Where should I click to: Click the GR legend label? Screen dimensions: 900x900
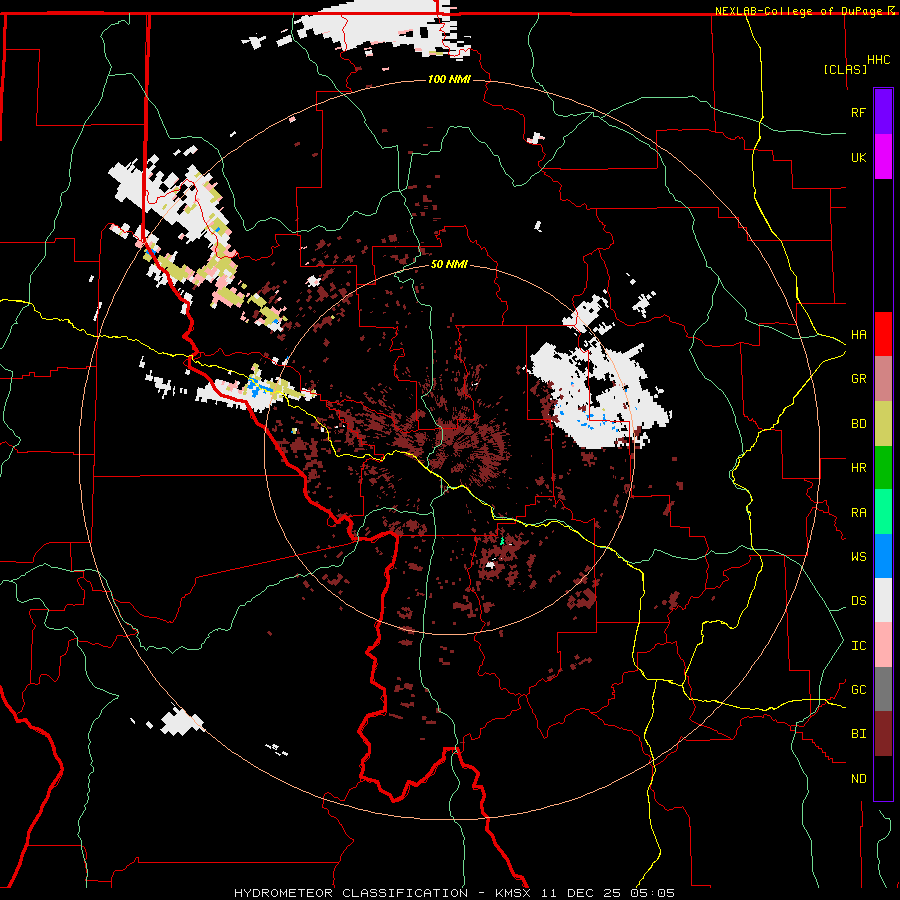click(x=858, y=379)
